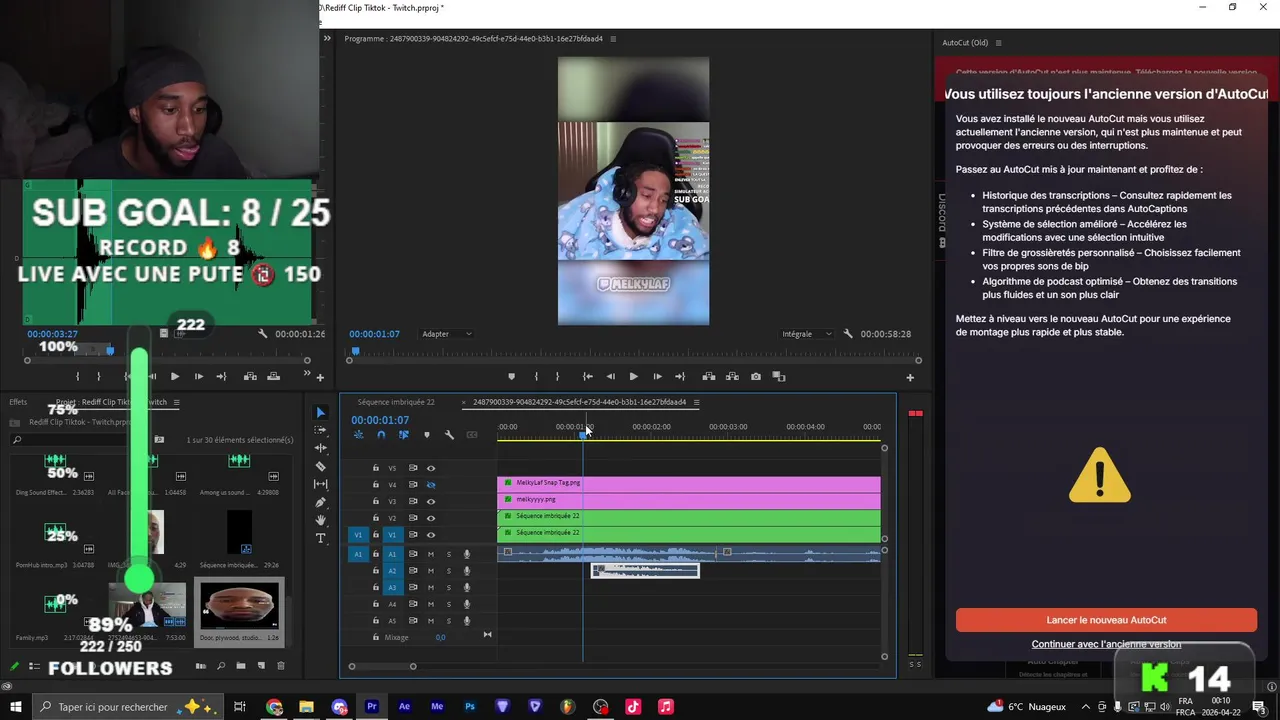The width and height of the screenshot is (1280, 720).
Task: Open the Adapter zoom level dropdown
Action: pyautogui.click(x=447, y=334)
